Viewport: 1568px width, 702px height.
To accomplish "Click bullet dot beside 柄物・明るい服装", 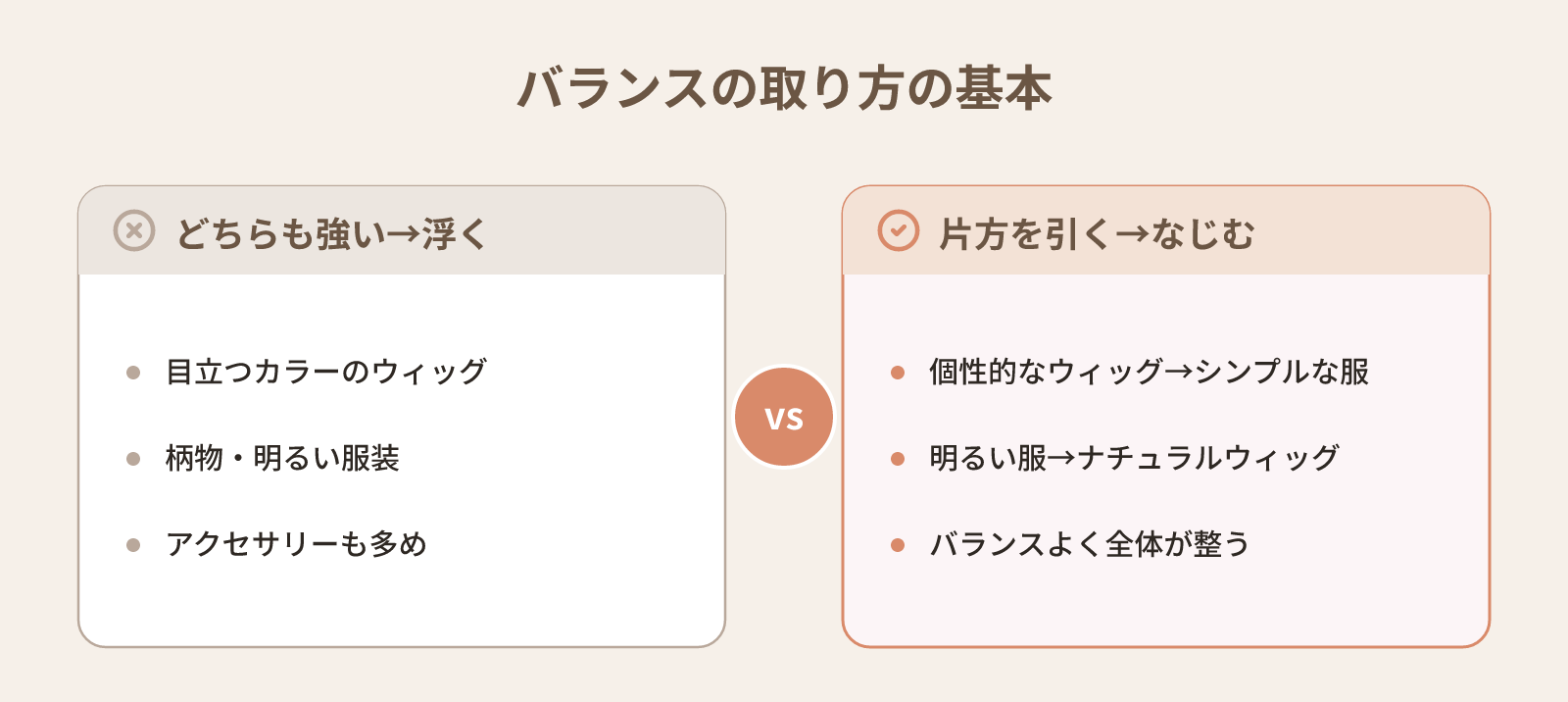I will (x=133, y=459).
